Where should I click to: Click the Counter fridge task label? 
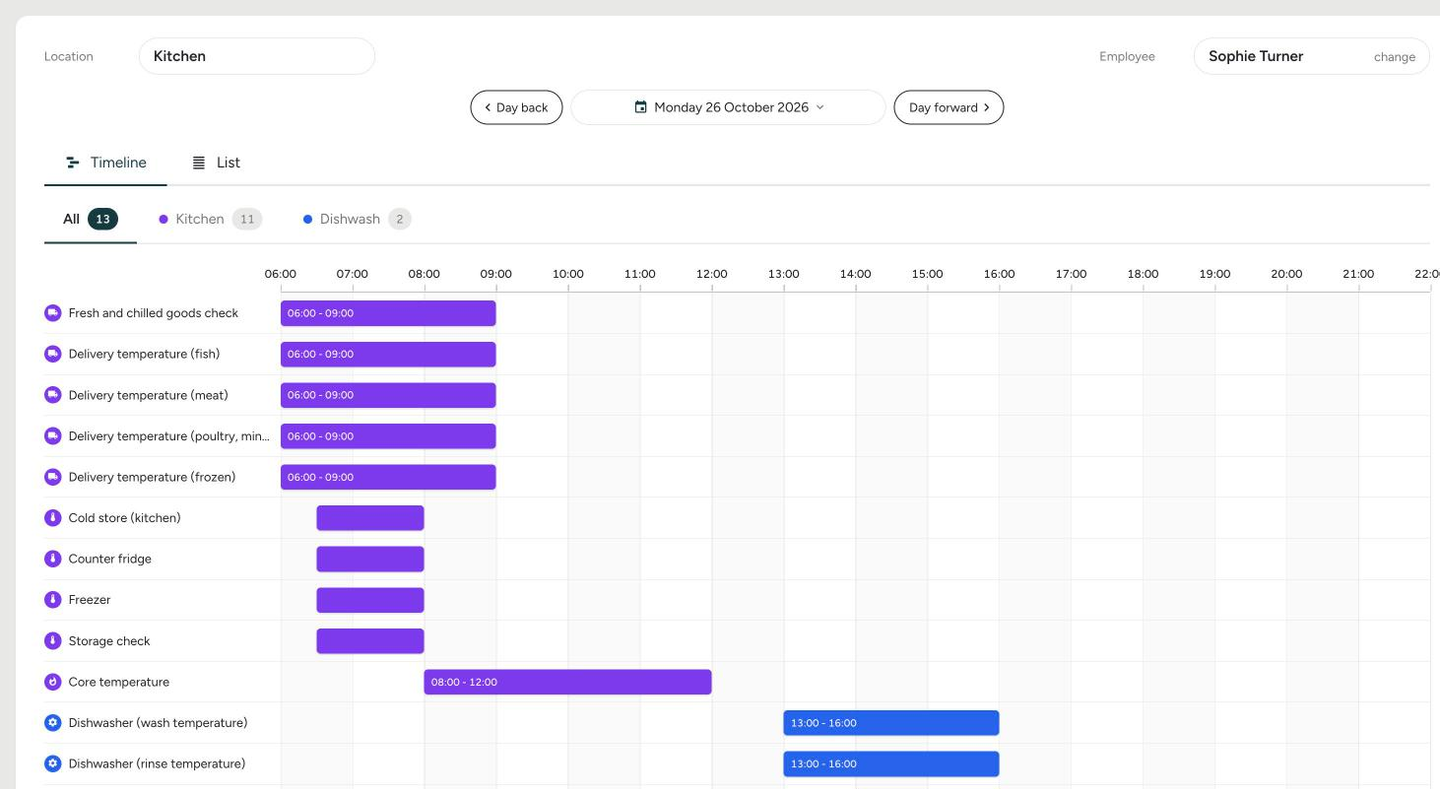[110, 559]
